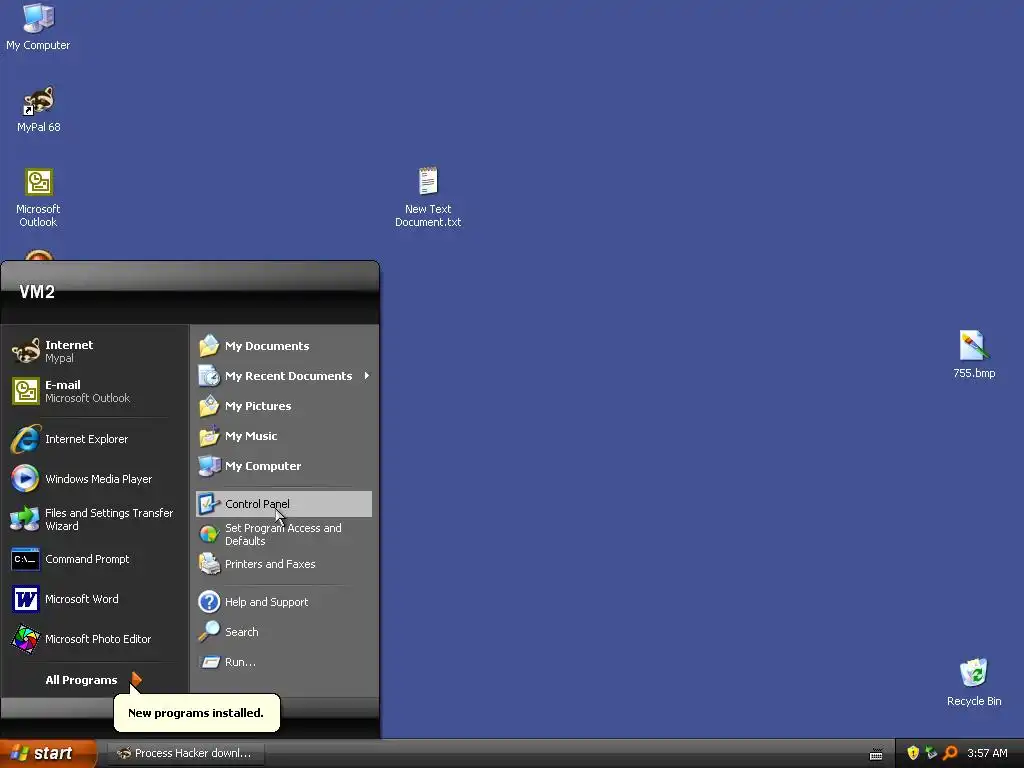Expand All Programs list

pyautogui.click(x=94, y=680)
